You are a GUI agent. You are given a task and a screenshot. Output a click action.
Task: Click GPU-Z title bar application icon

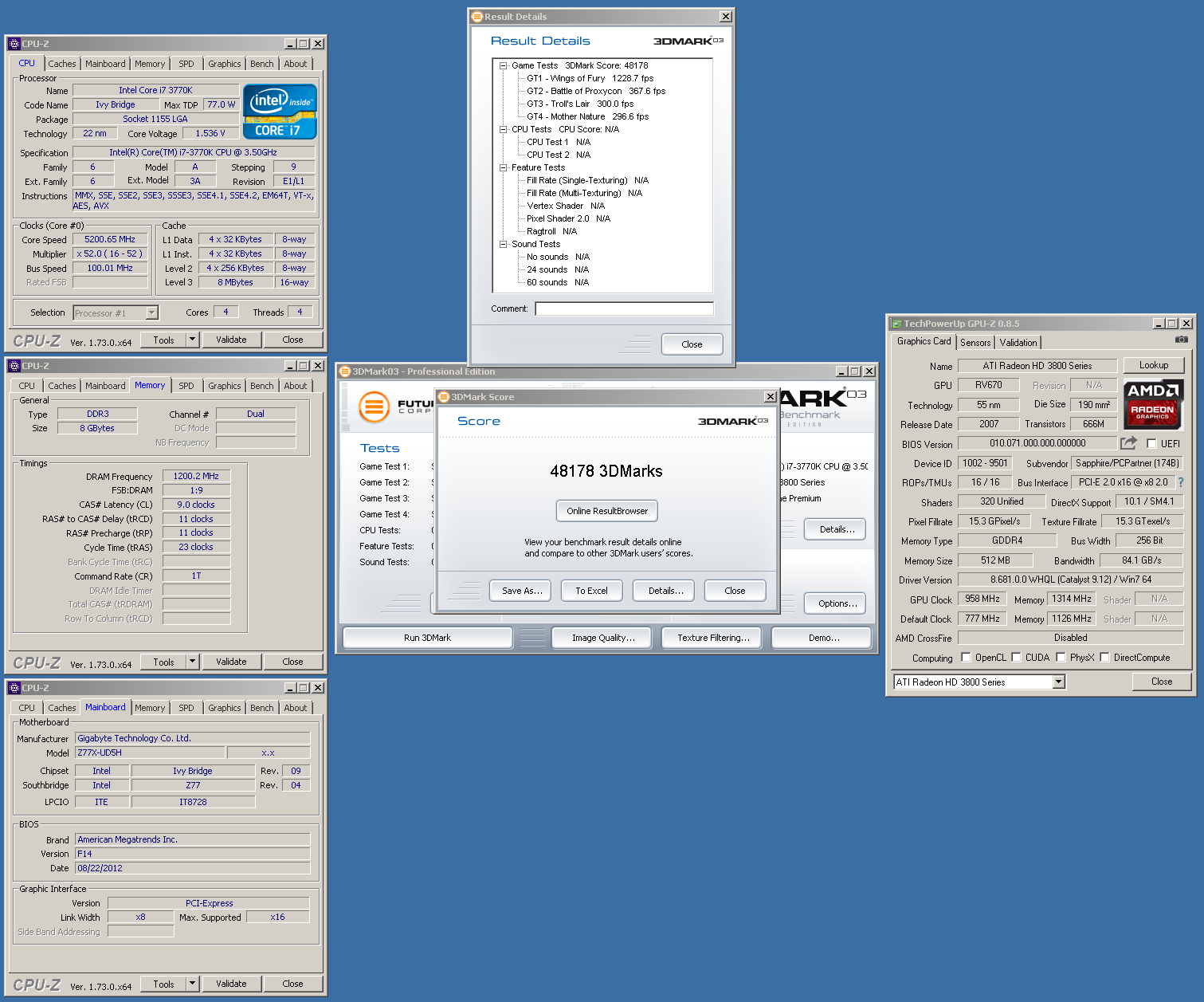pyautogui.click(x=896, y=324)
